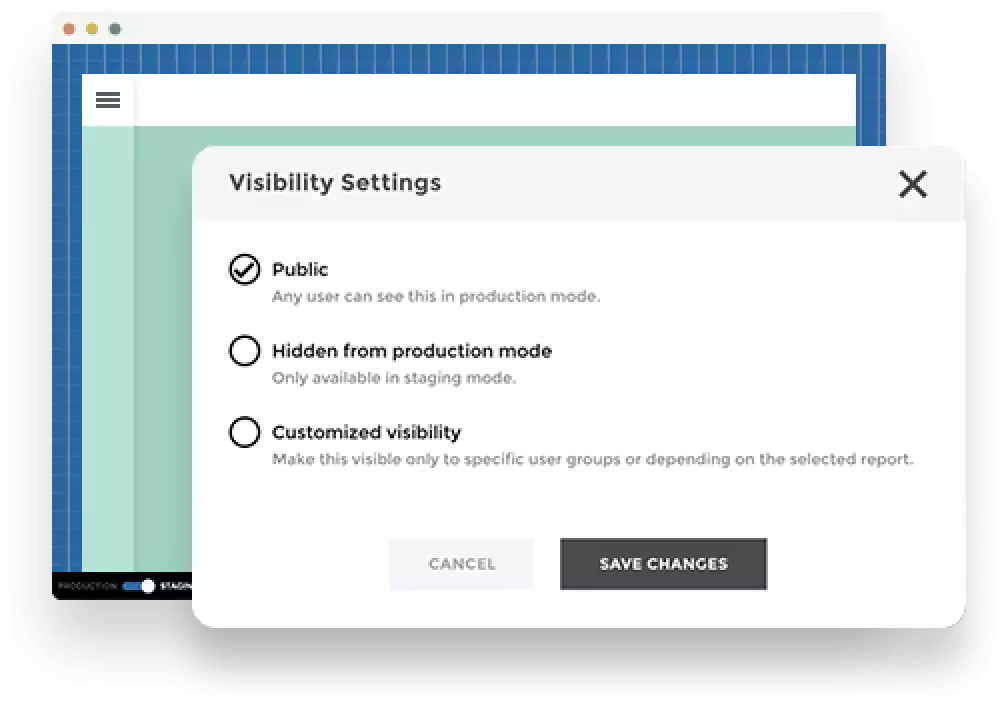Open the hamburger menu icon
The width and height of the screenshot is (1000, 702).
point(108,100)
